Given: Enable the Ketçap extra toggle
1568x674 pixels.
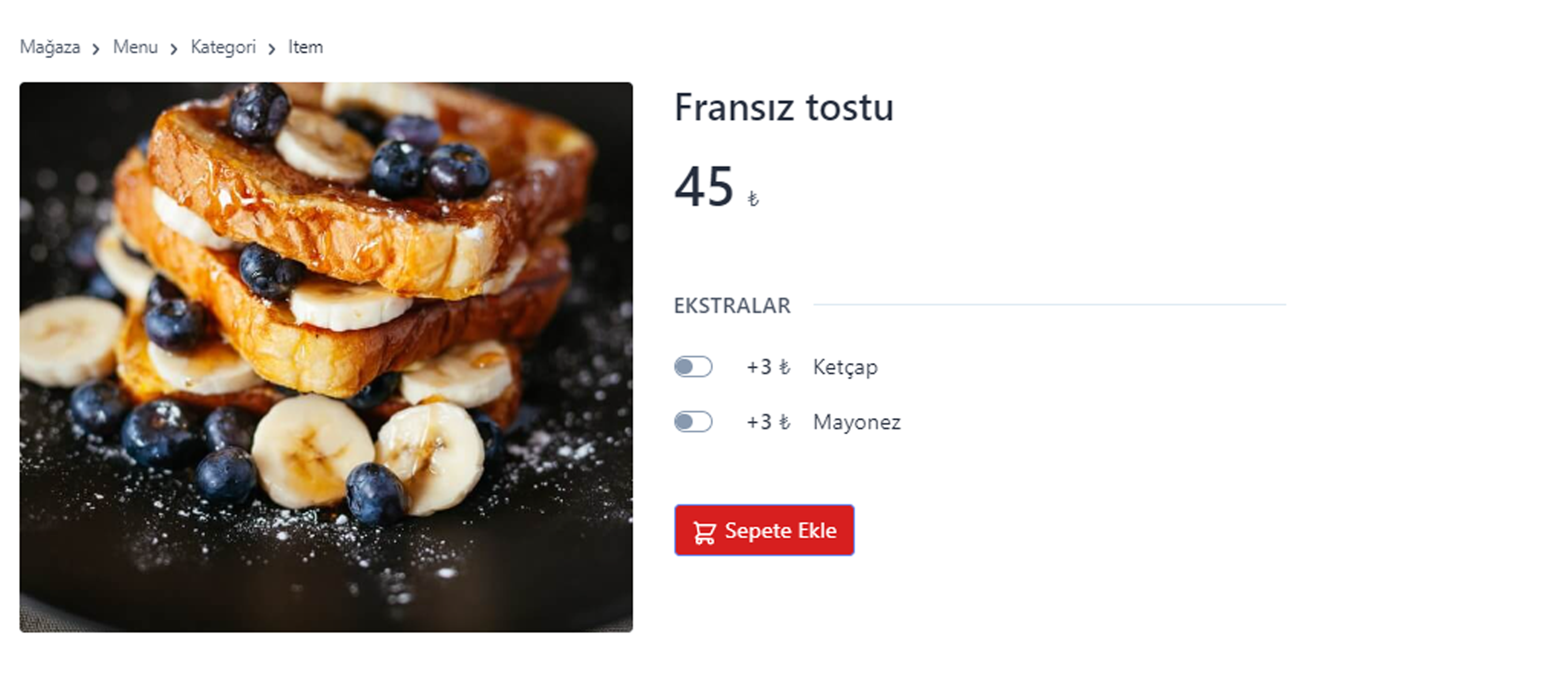Looking at the screenshot, I should coord(693,367).
